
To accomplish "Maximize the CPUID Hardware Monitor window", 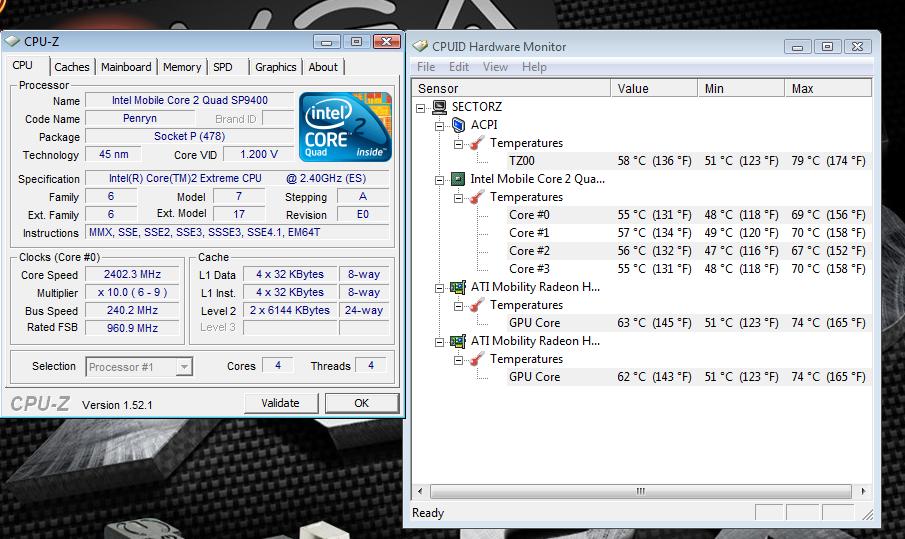I will pyautogui.click(x=828, y=47).
